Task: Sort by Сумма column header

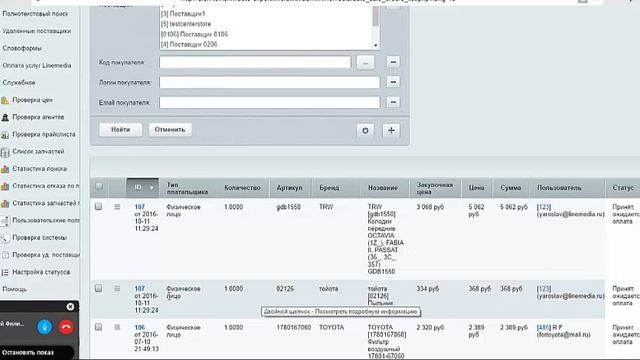Action: point(511,188)
